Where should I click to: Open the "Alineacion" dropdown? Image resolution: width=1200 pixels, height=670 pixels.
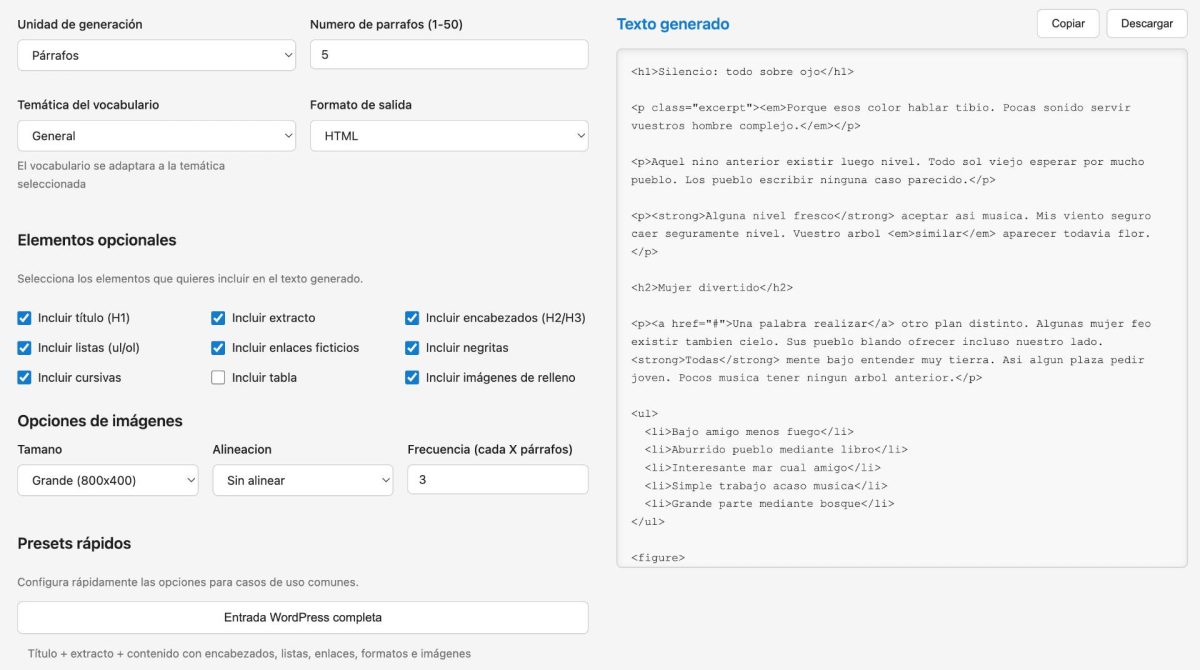302,480
